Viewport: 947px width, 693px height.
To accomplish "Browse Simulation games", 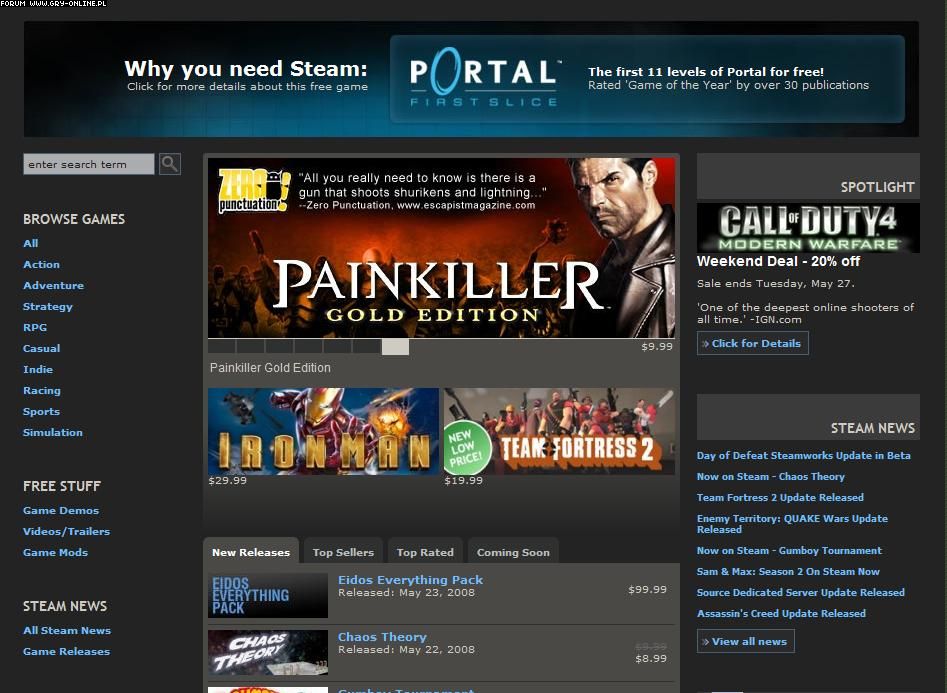I will [x=53, y=433].
